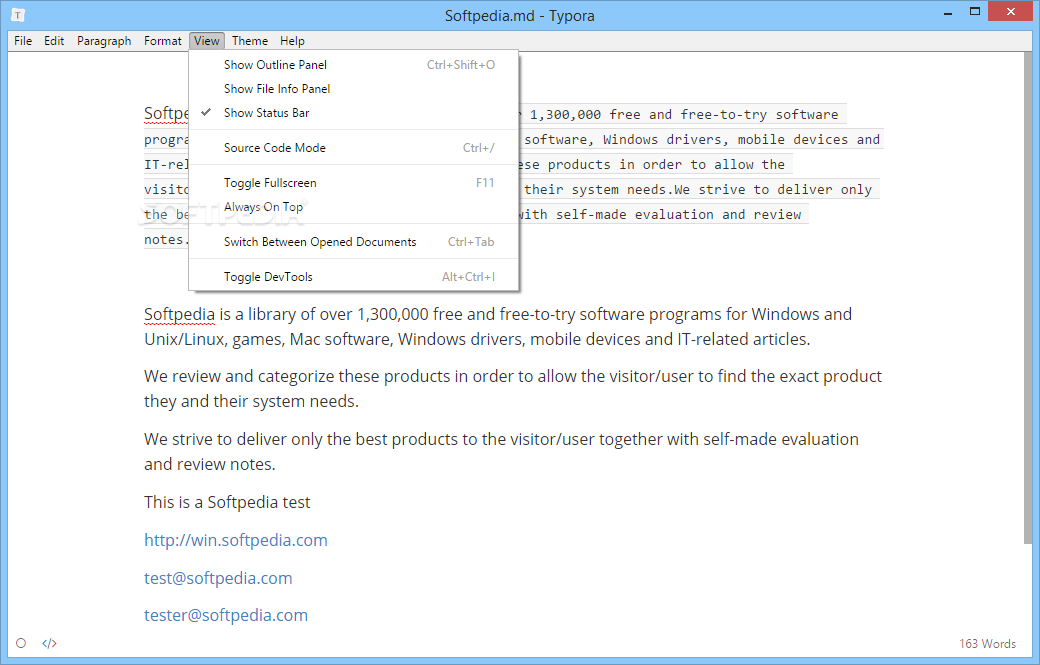Screen dimensions: 1040x665
Task: Maximize the Typora window
Action: tap(974, 12)
